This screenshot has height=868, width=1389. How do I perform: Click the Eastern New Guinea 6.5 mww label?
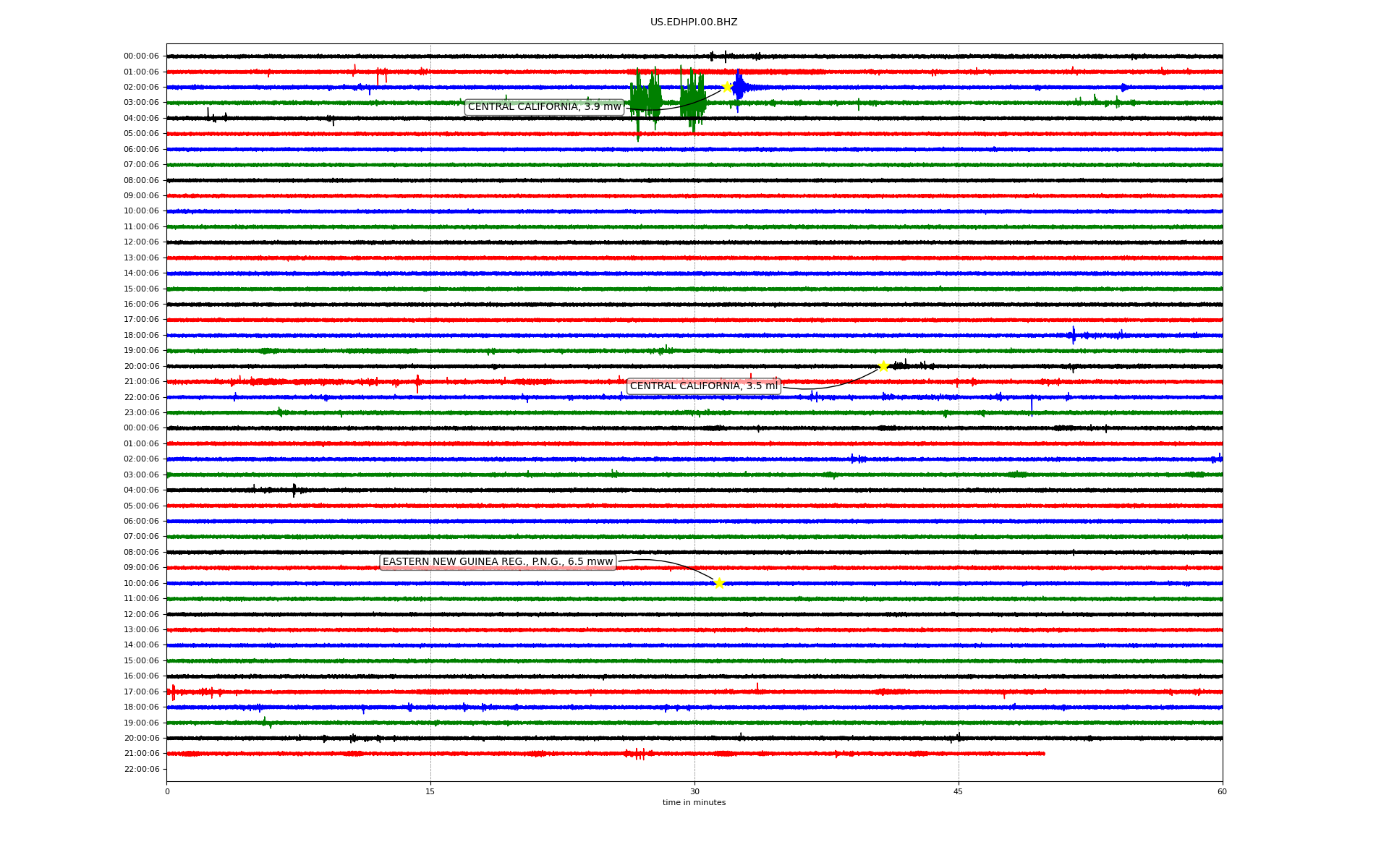tap(498, 562)
